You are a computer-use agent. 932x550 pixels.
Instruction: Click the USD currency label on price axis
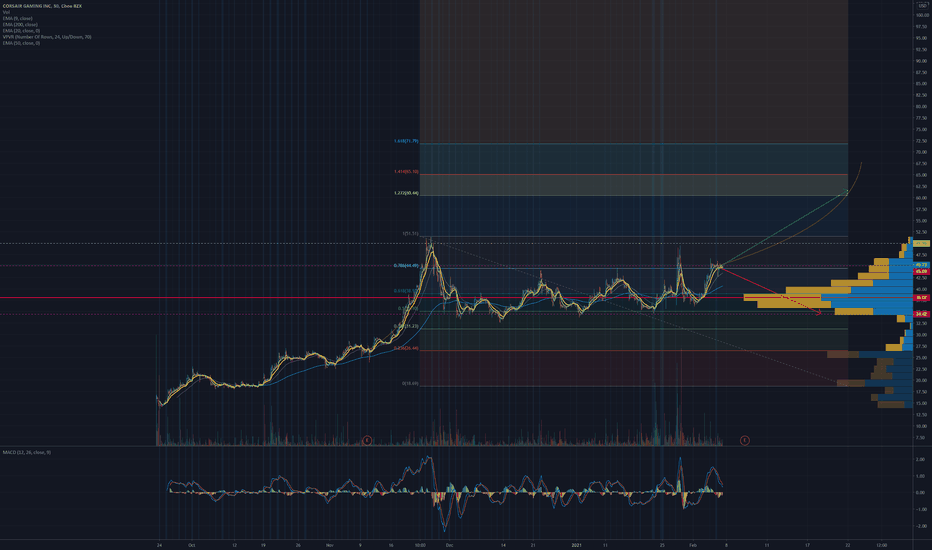click(x=922, y=6)
